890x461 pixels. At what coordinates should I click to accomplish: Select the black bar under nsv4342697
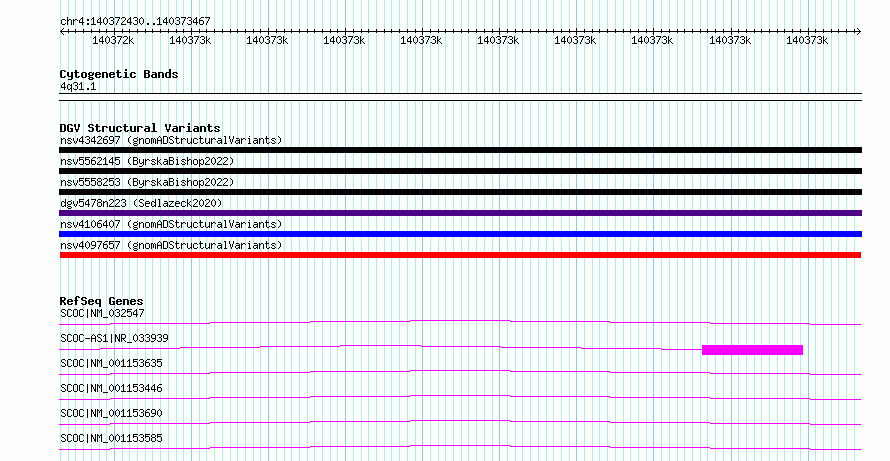click(x=460, y=150)
